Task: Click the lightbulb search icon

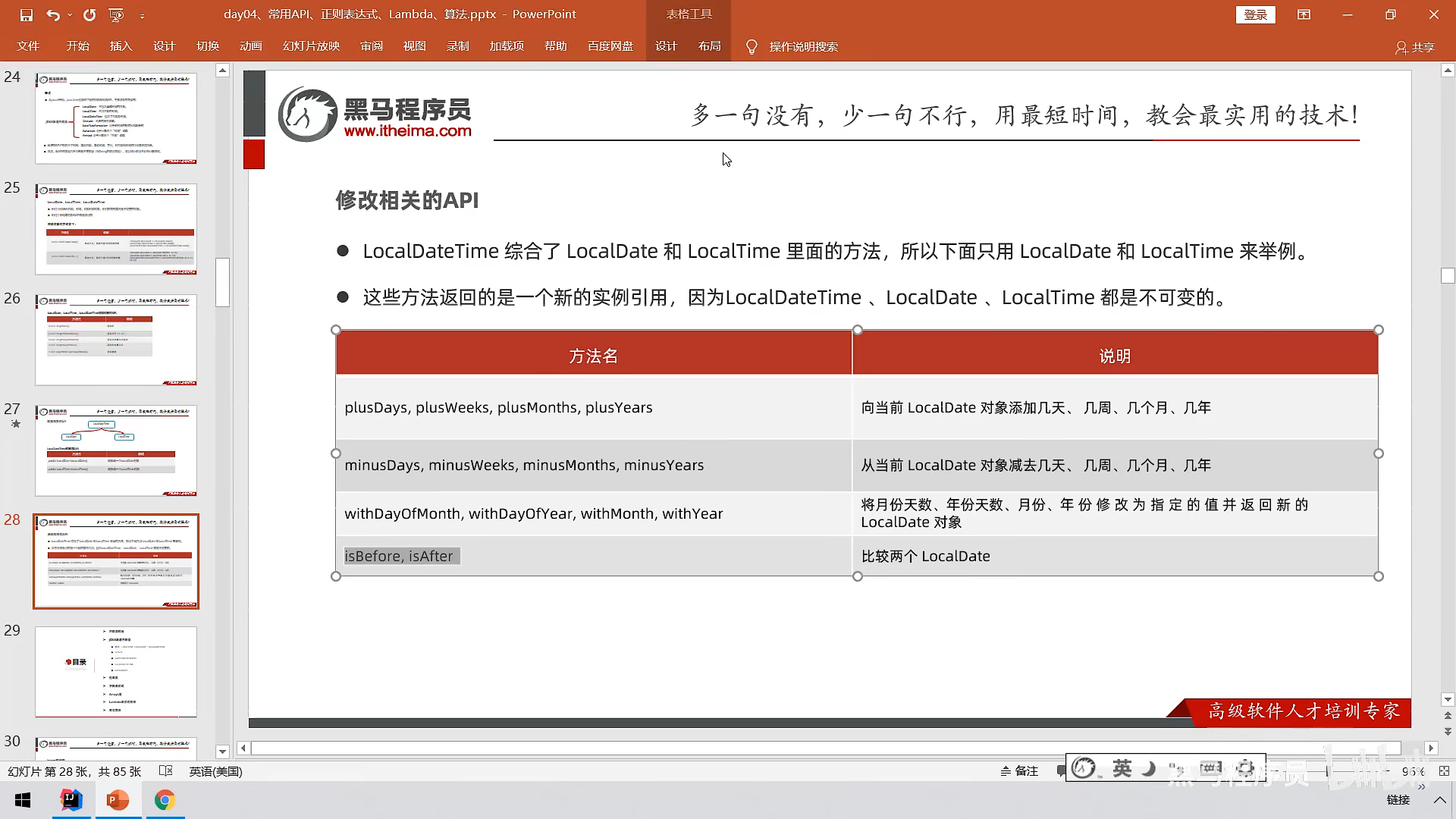Action: tap(752, 47)
